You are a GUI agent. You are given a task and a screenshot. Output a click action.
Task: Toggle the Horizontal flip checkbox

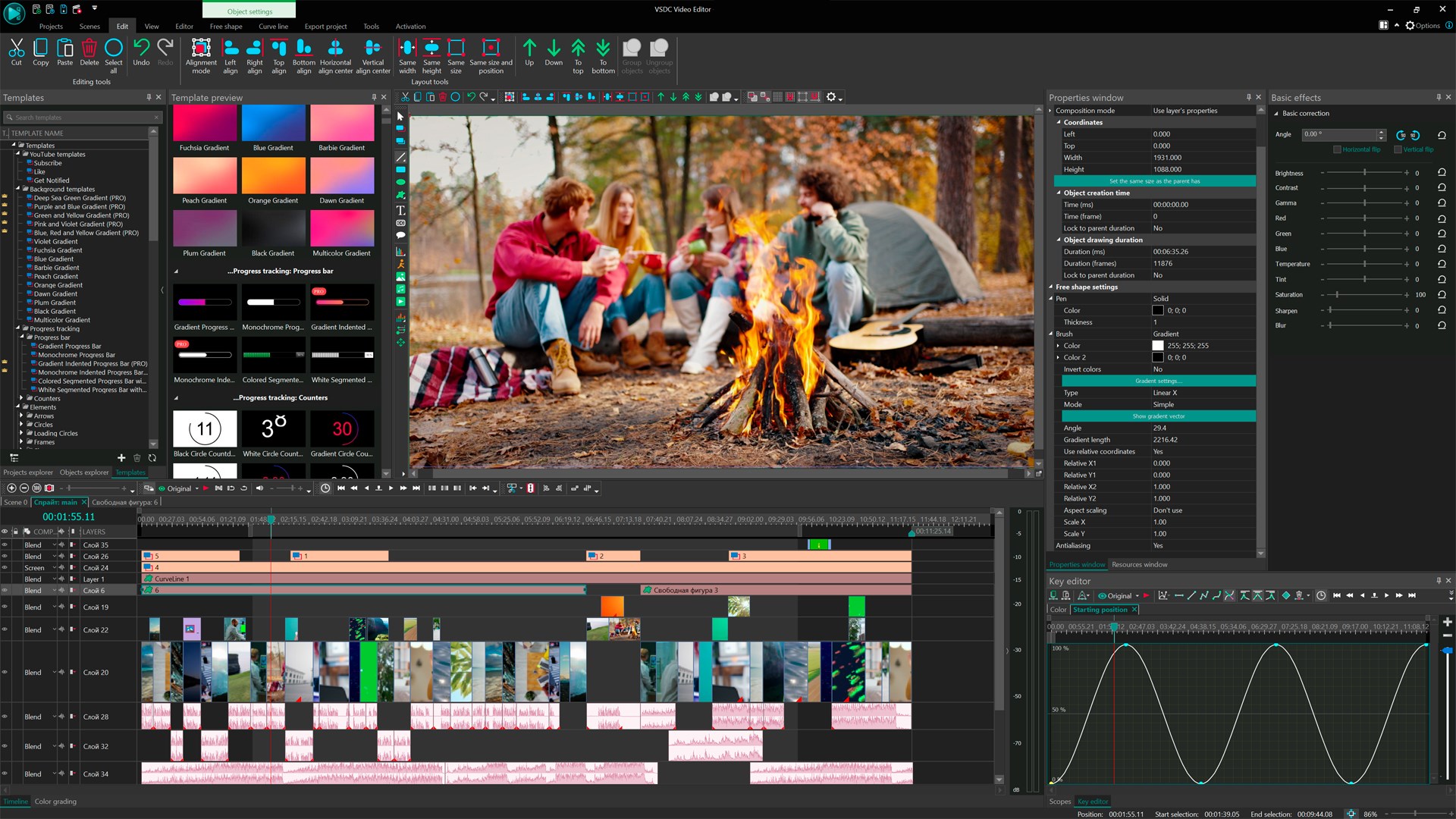(x=1338, y=149)
